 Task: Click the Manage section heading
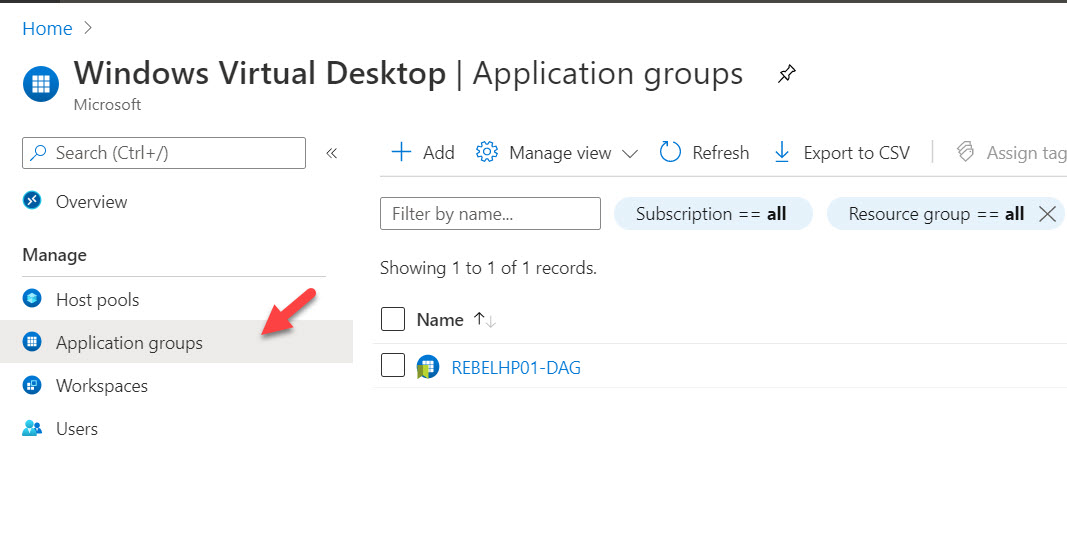coord(54,255)
